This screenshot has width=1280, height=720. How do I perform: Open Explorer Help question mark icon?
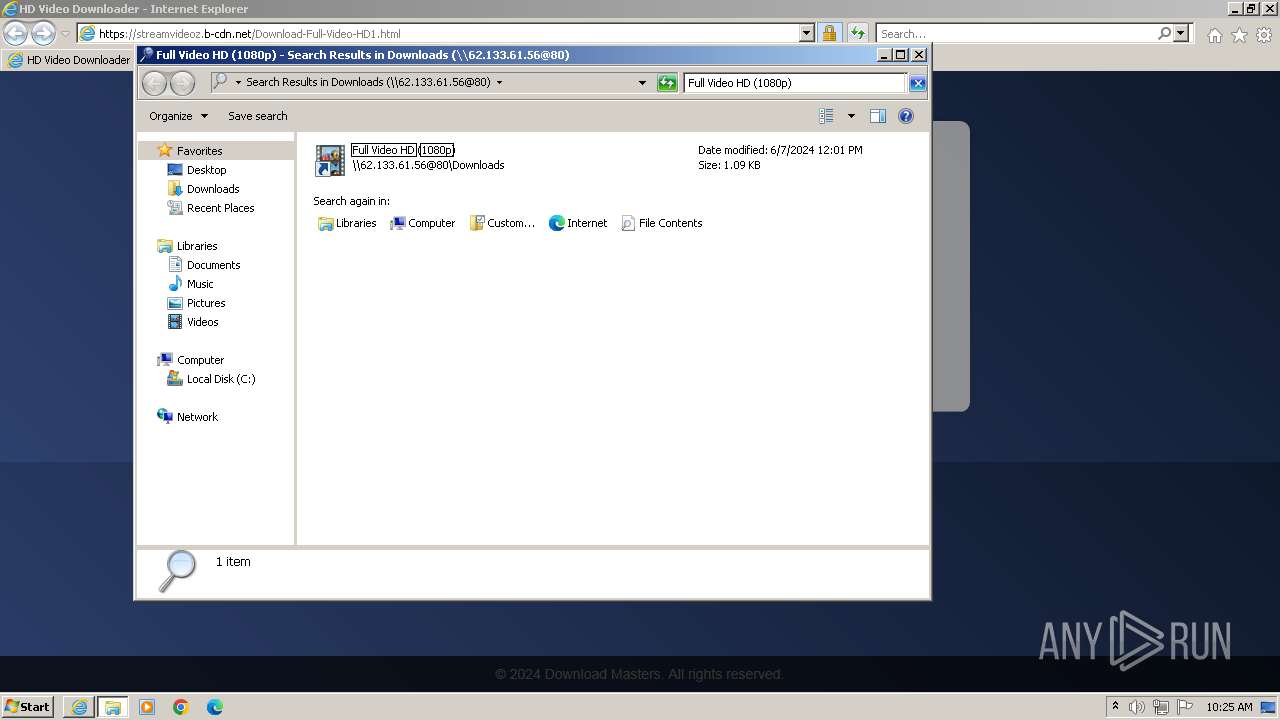pos(906,116)
